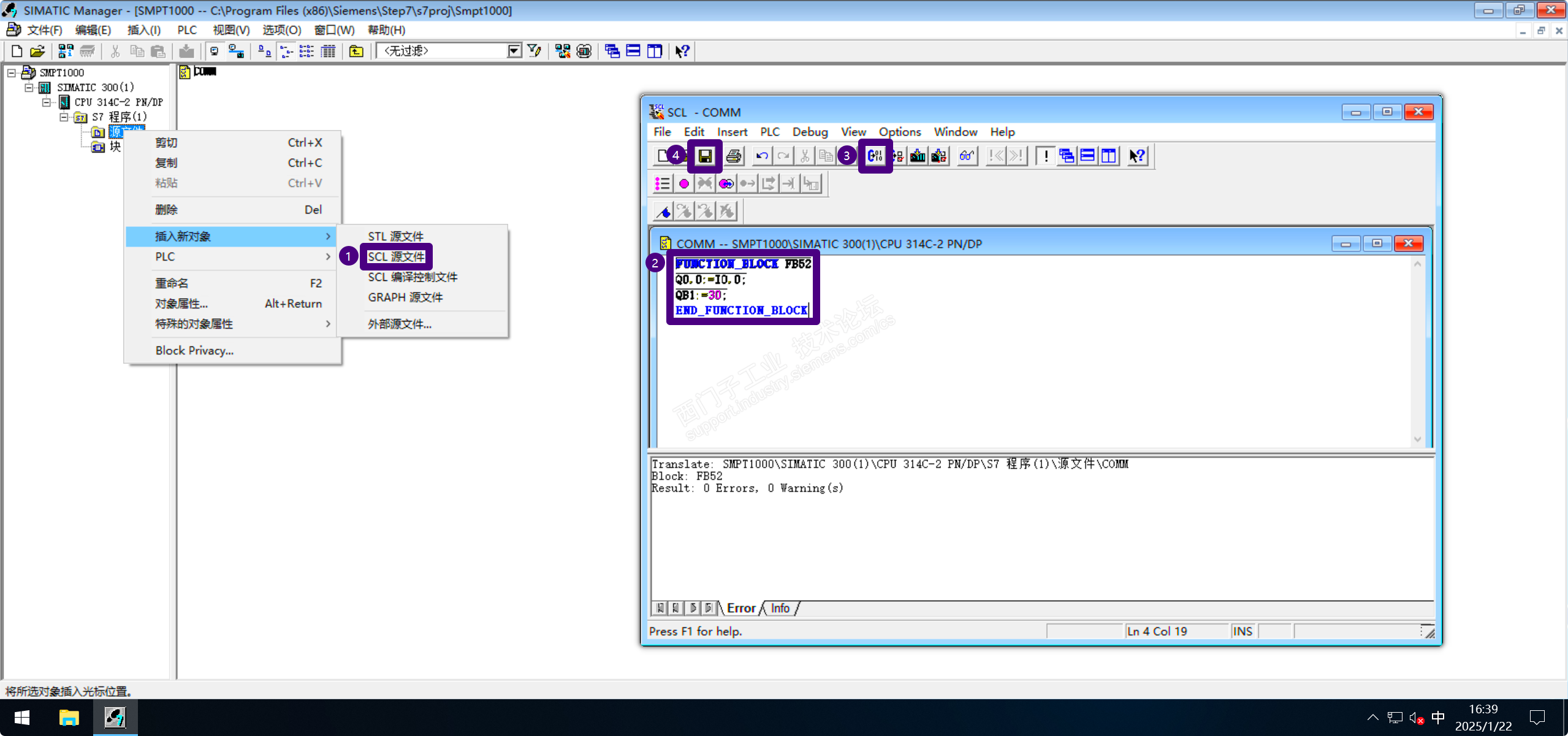Click the Undo arrow in SCL toolbar
The image size is (1568, 736).
click(x=762, y=156)
